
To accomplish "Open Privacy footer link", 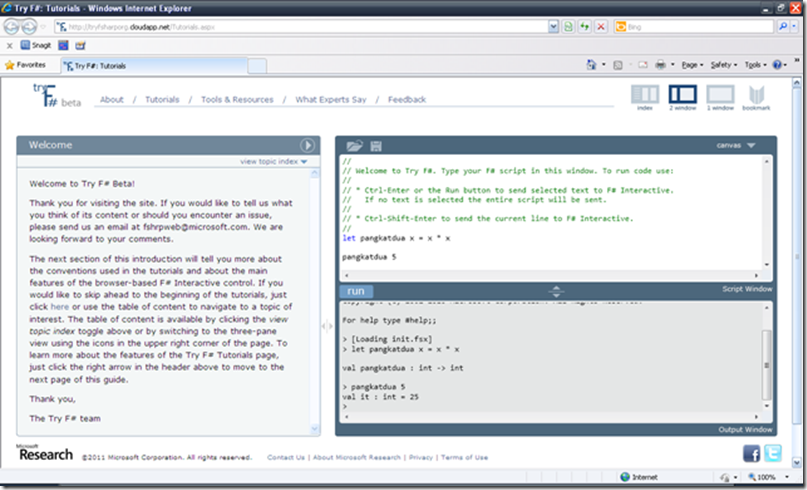I will [421, 457].
